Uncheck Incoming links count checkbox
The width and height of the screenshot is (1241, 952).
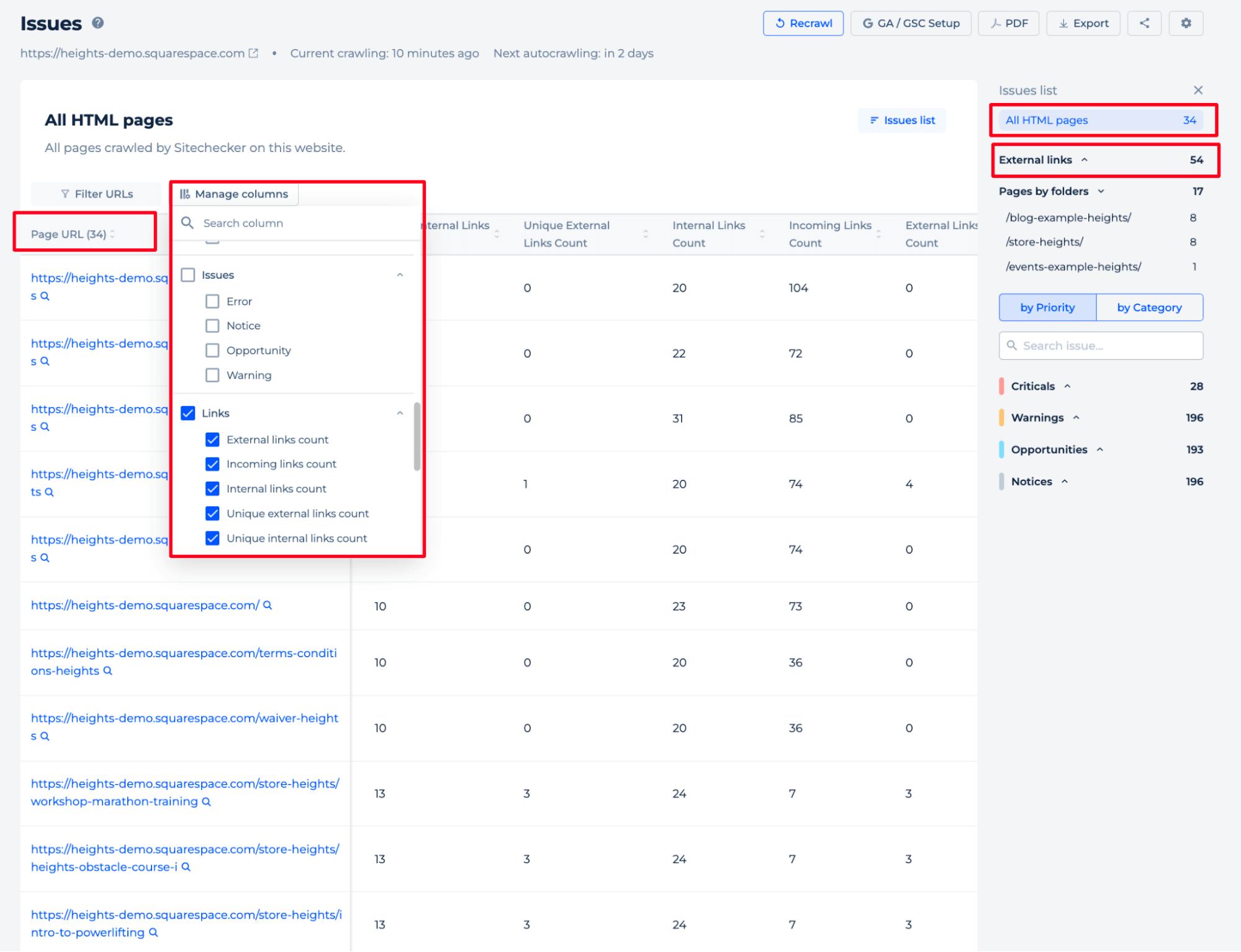pyautogui.click(x=212, y=464)
